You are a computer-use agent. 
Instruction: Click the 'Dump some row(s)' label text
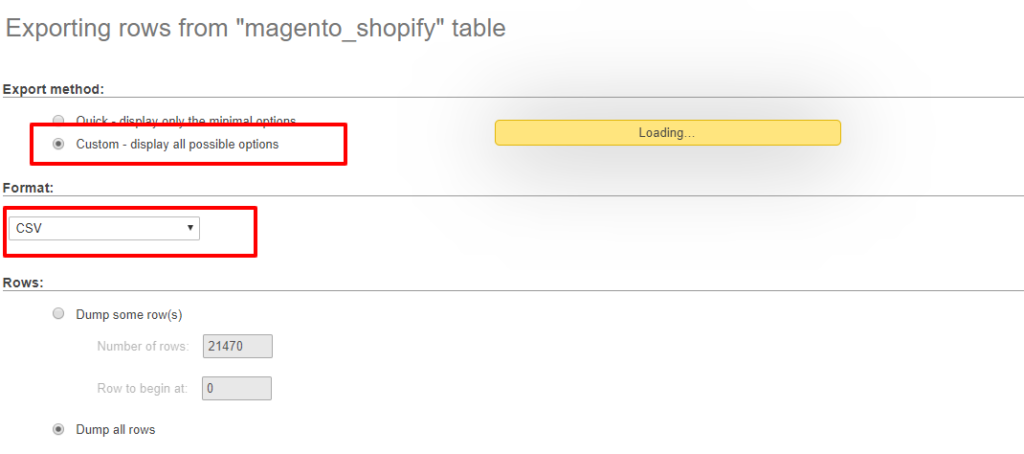click(x=129, y=314)
